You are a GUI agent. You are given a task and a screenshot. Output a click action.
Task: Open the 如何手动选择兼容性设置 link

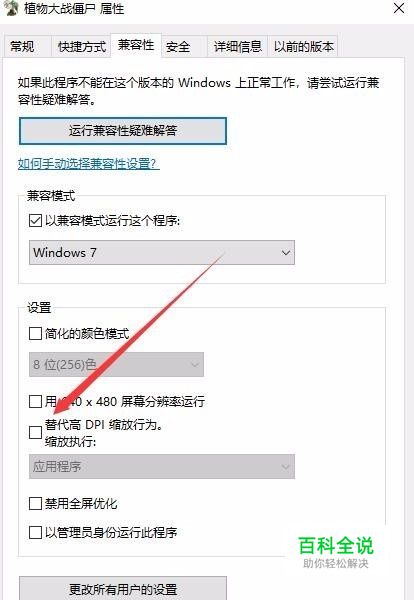coord(88,164)
